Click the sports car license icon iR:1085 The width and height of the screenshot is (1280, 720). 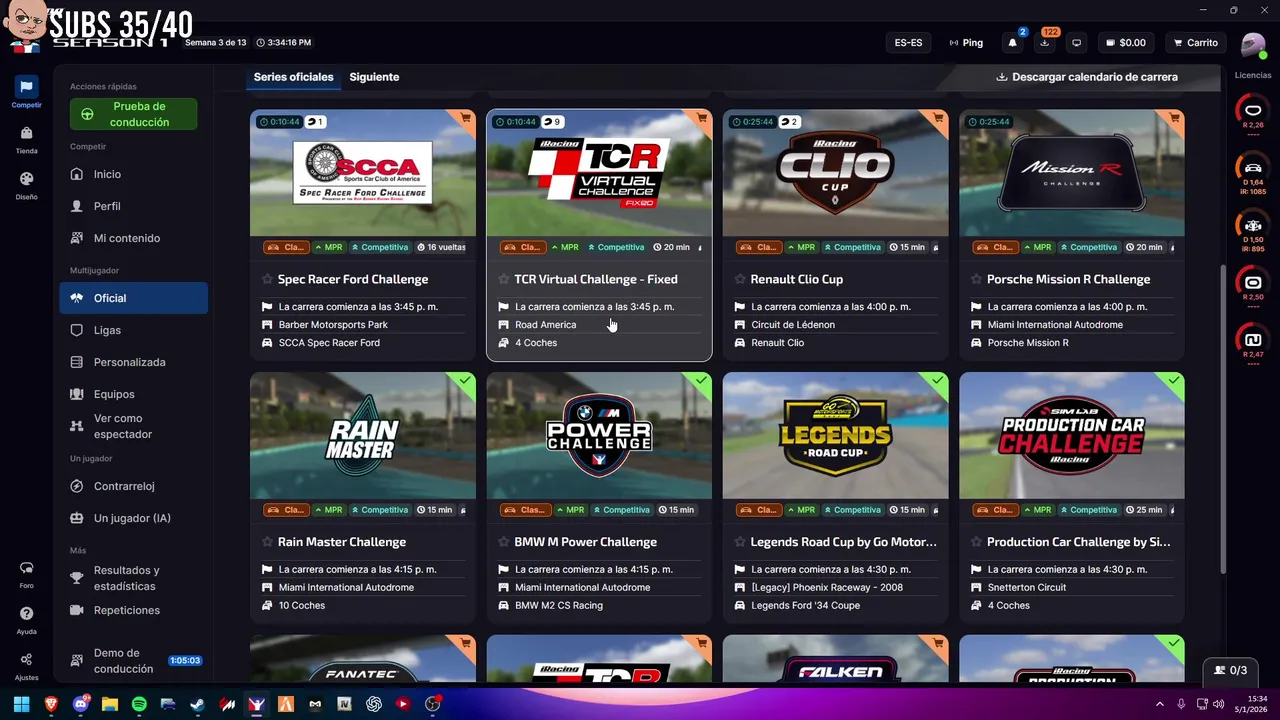pos(1253,167)
